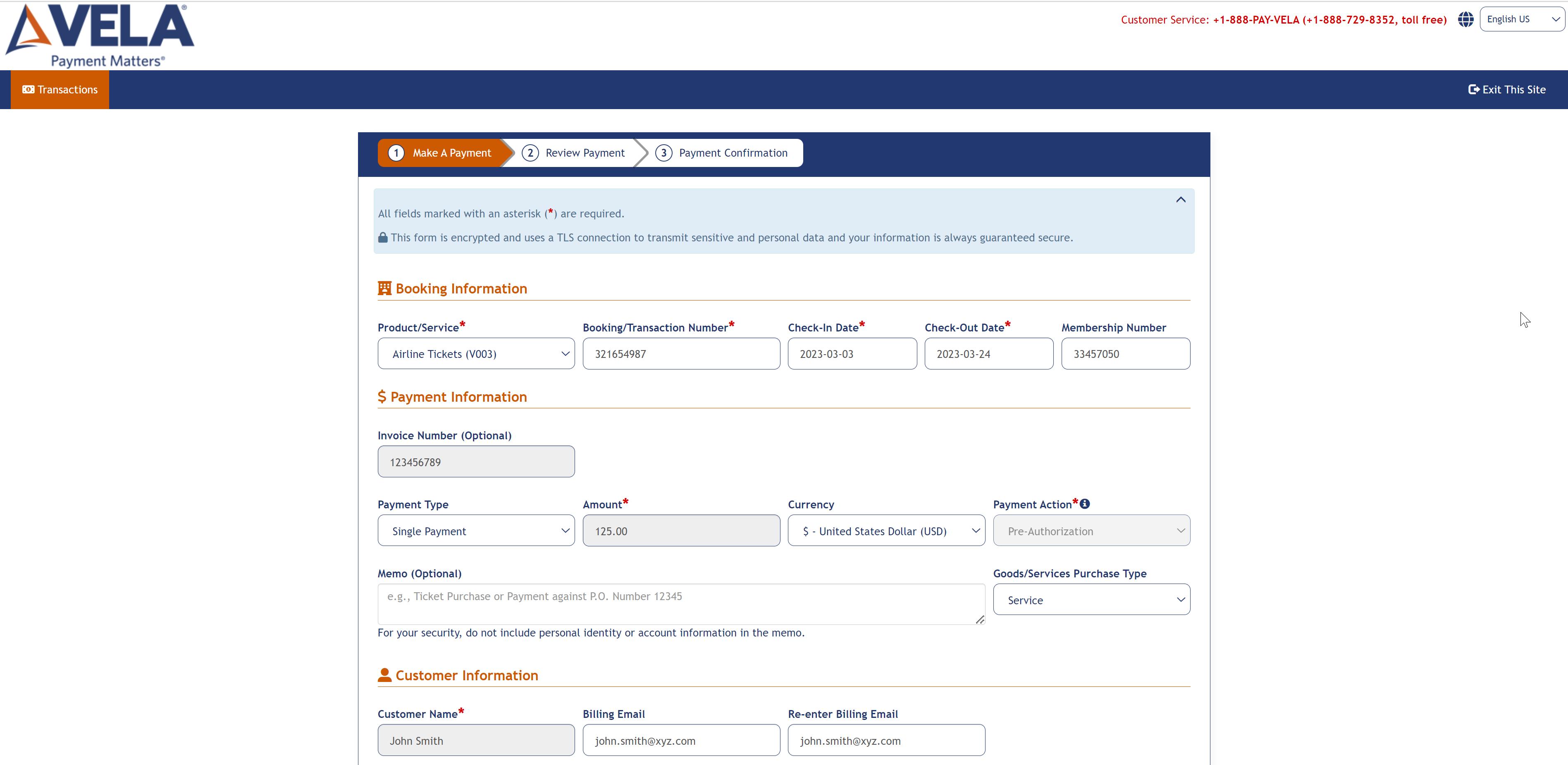Click the Transactions money icon
This screenshot has width=1568, height=765.
coord(27,89)
